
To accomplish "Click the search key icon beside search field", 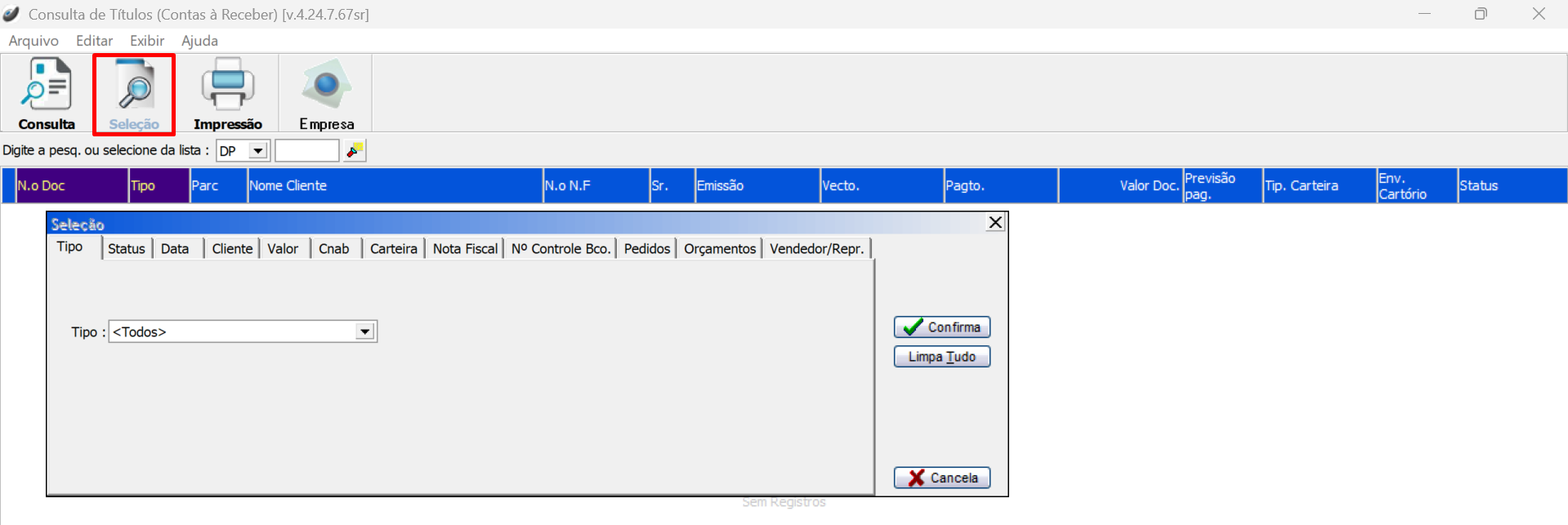I will click(x=355, y=150).
